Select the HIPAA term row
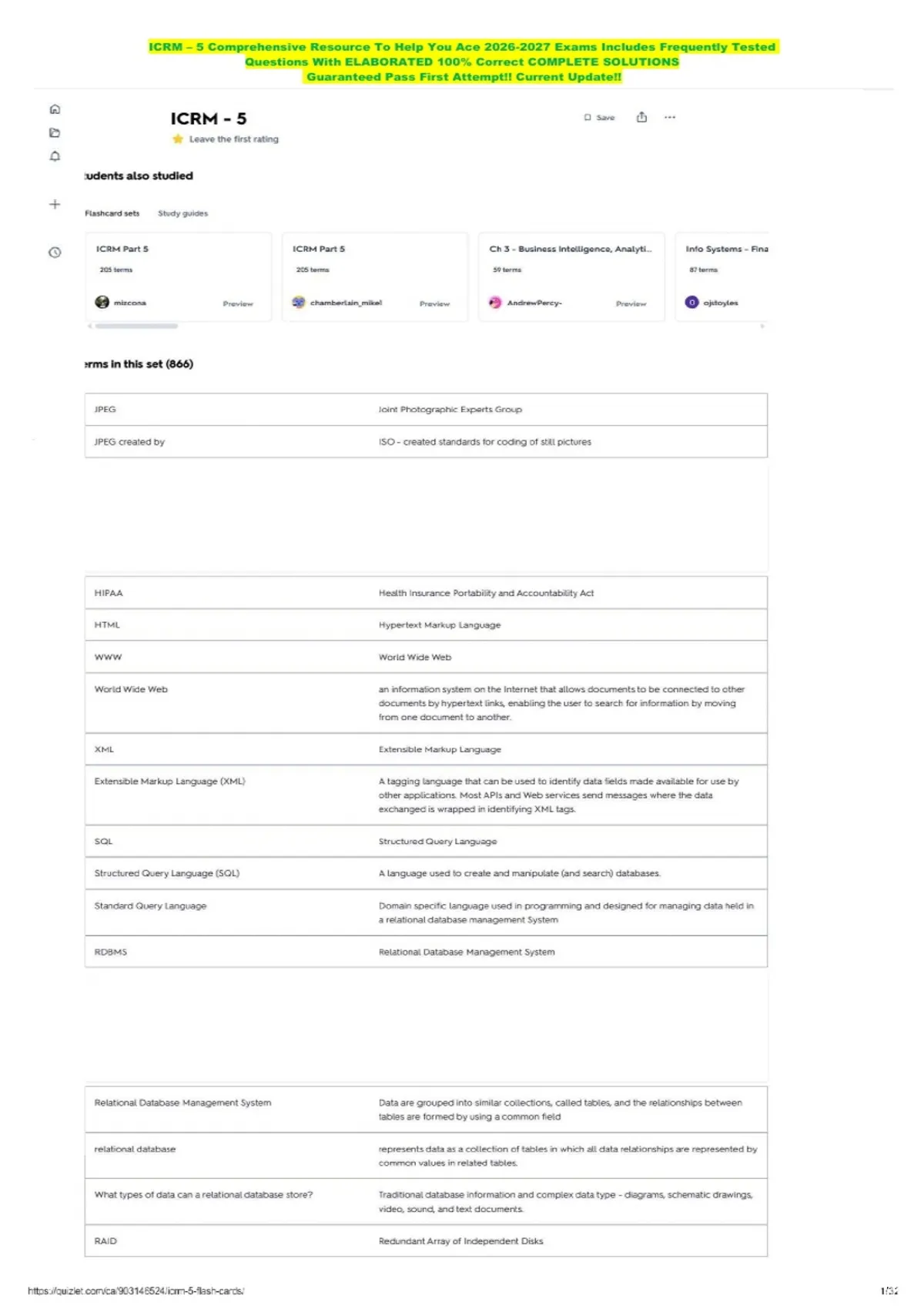This screenshot has height=1309, width=924. pyautogui.click(x=426, y=593)
